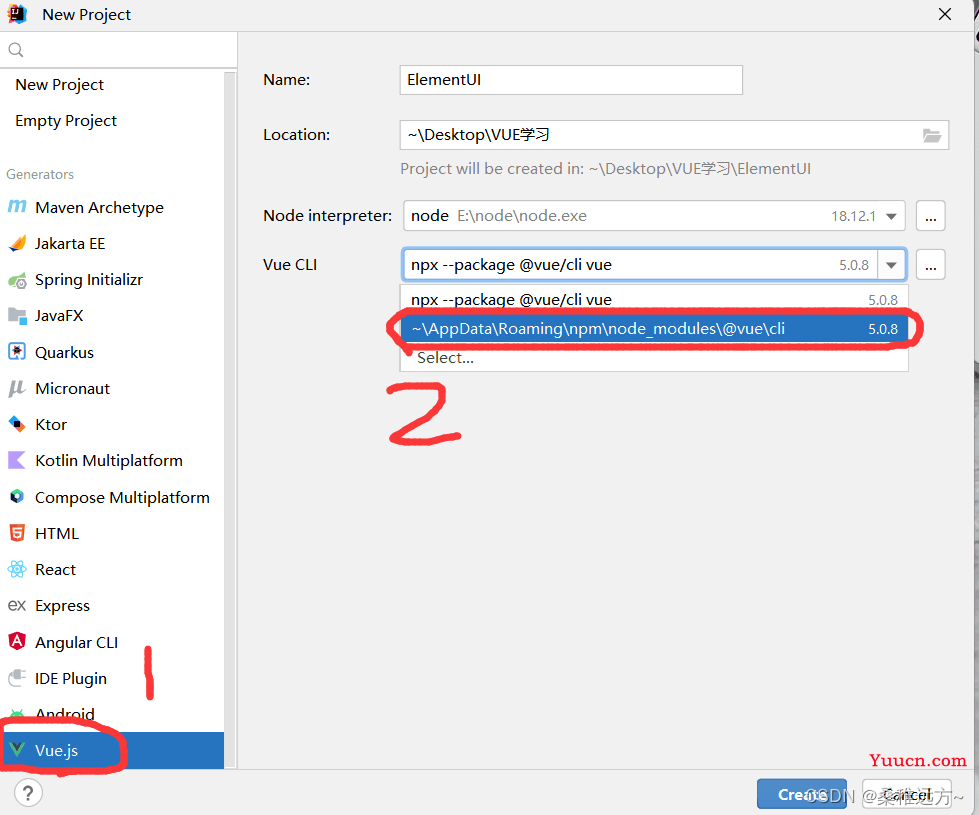Click the Express ex icon
This screenshot has width=979, height=815.
[x=17, y=605]
